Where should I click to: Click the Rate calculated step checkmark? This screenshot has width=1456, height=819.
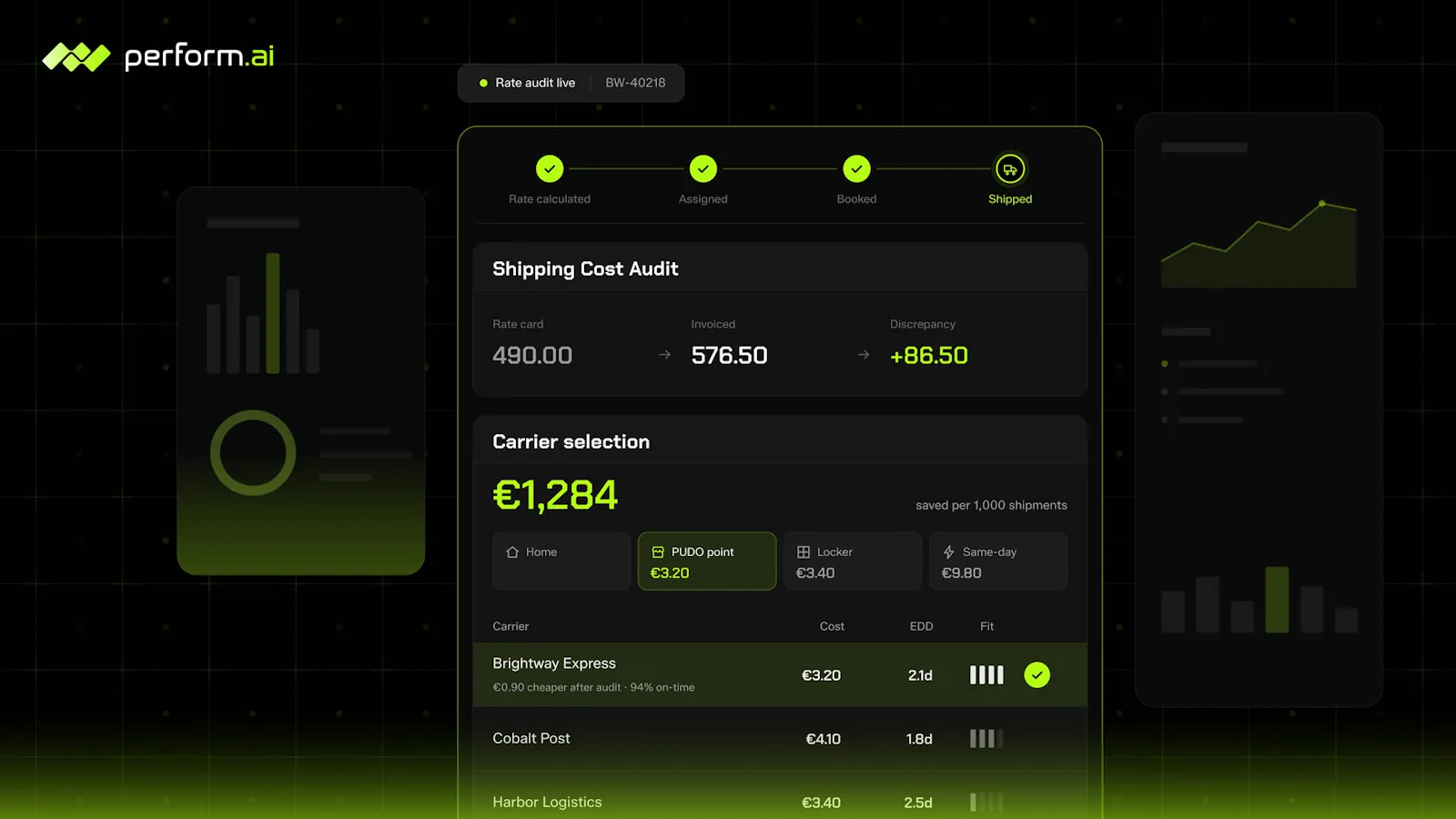click(550, 169)
